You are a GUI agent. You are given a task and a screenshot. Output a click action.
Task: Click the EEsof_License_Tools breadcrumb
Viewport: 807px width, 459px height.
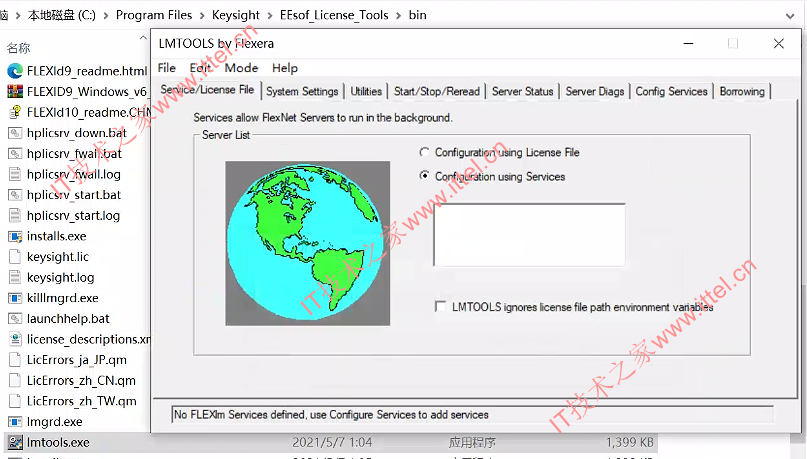click(x=334, y=15)
